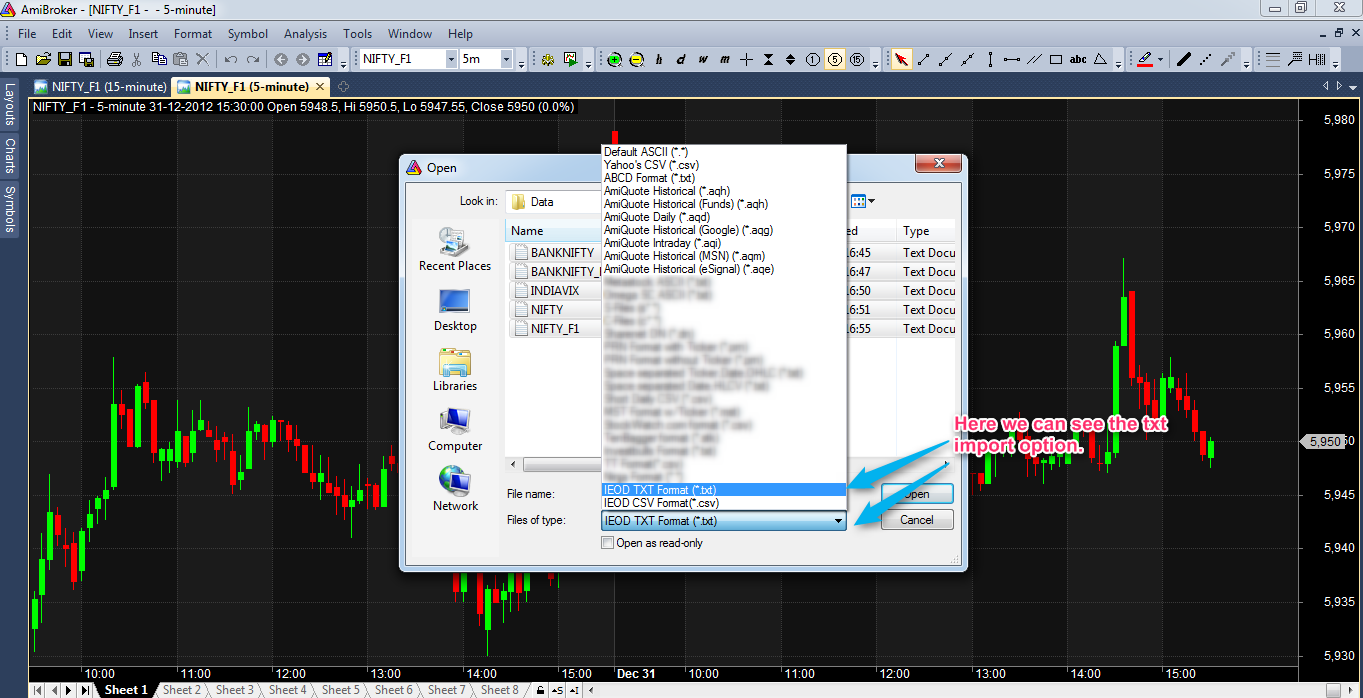Viewport: 1363px width, 698px height.
Task: Click the horizontal scrollbar in file list
Action: (x=560, y=465)
